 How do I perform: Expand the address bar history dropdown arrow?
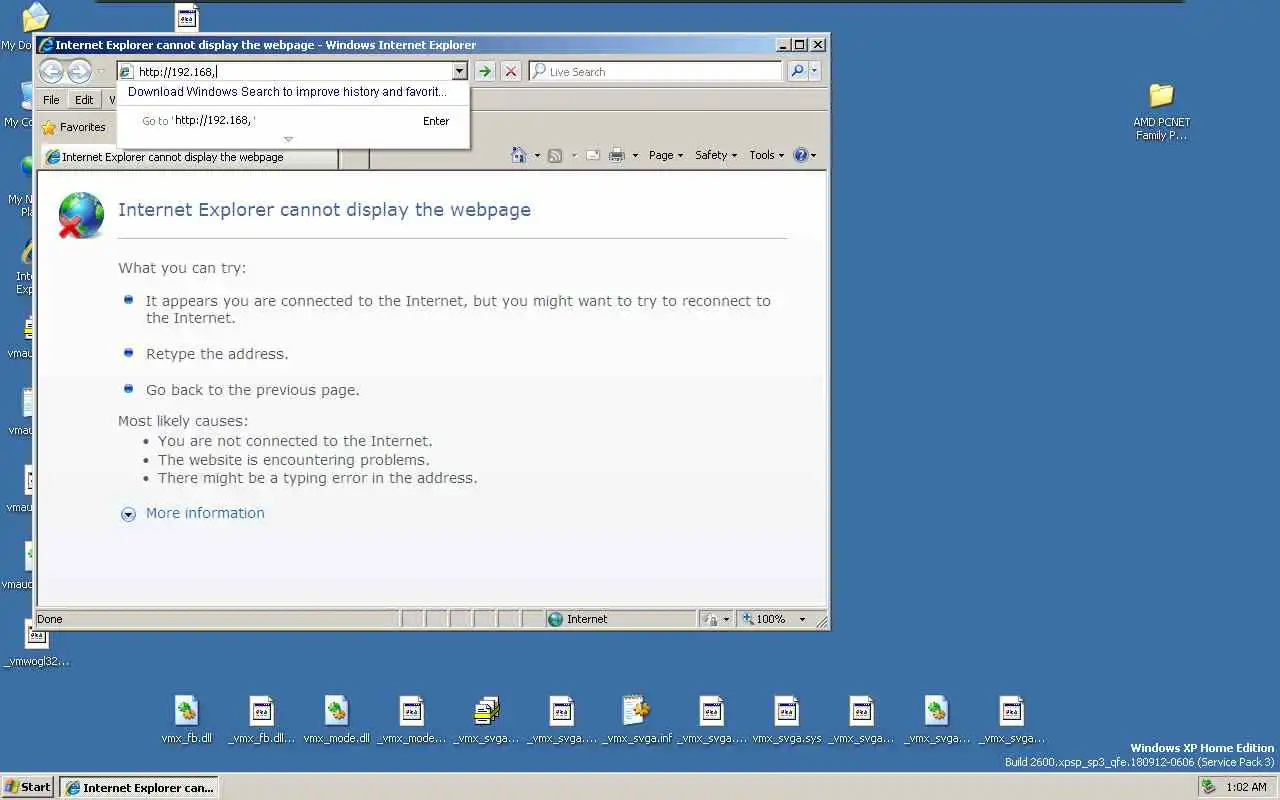click(460, 71)
